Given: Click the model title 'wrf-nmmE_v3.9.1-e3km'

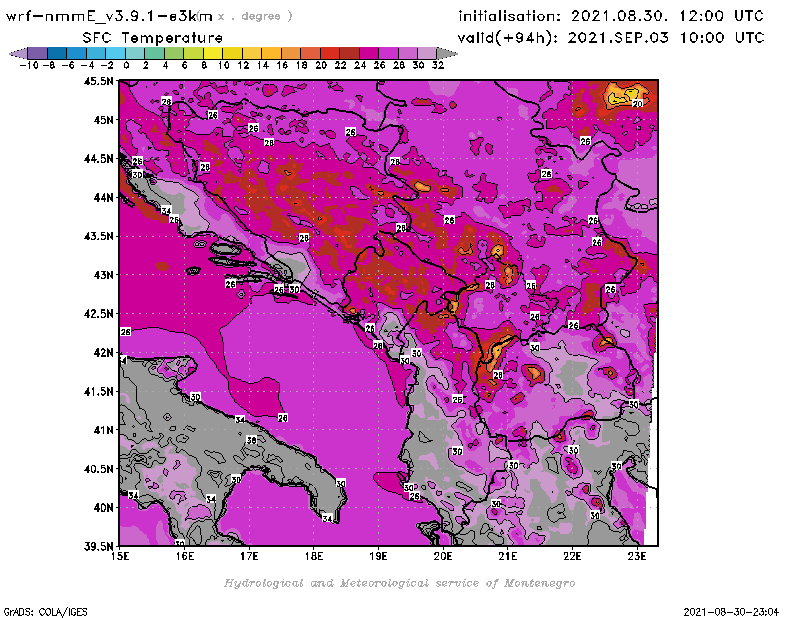Looking at the screenshot, I should point(109,16).
